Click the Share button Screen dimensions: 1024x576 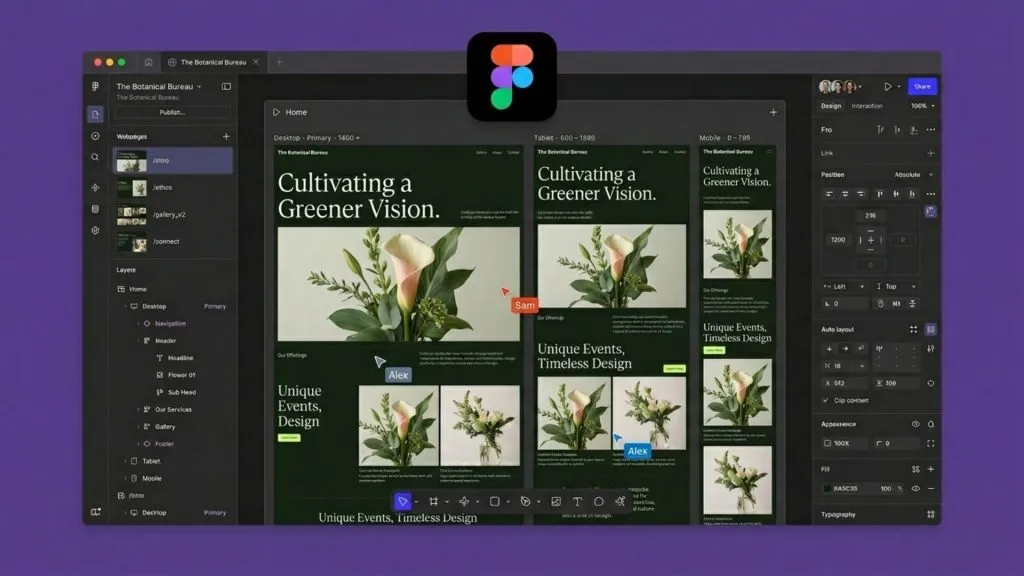click(922, 86)
